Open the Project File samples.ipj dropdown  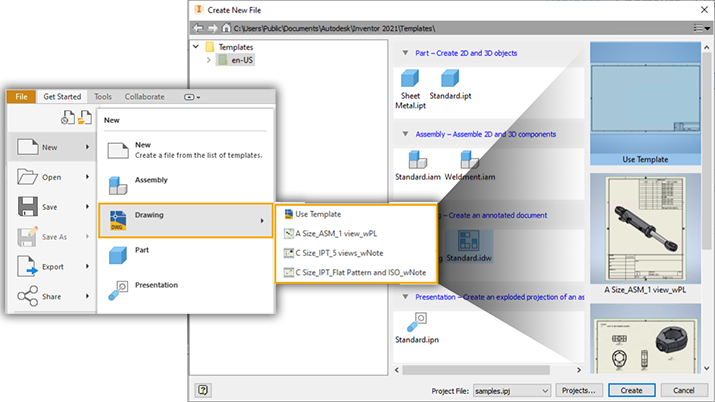511,391
